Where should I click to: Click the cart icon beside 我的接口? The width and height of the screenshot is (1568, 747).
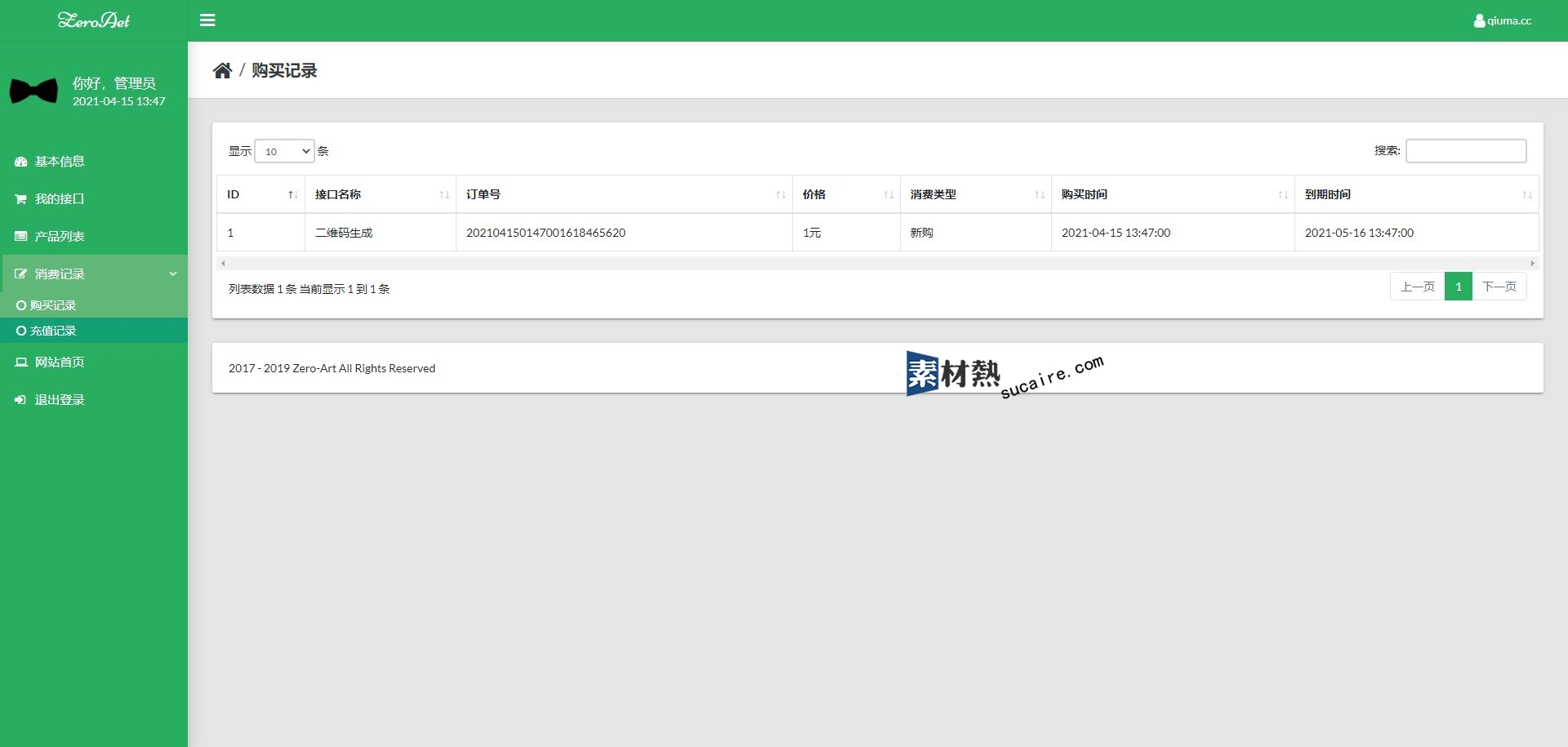click(x=21, y=199)
